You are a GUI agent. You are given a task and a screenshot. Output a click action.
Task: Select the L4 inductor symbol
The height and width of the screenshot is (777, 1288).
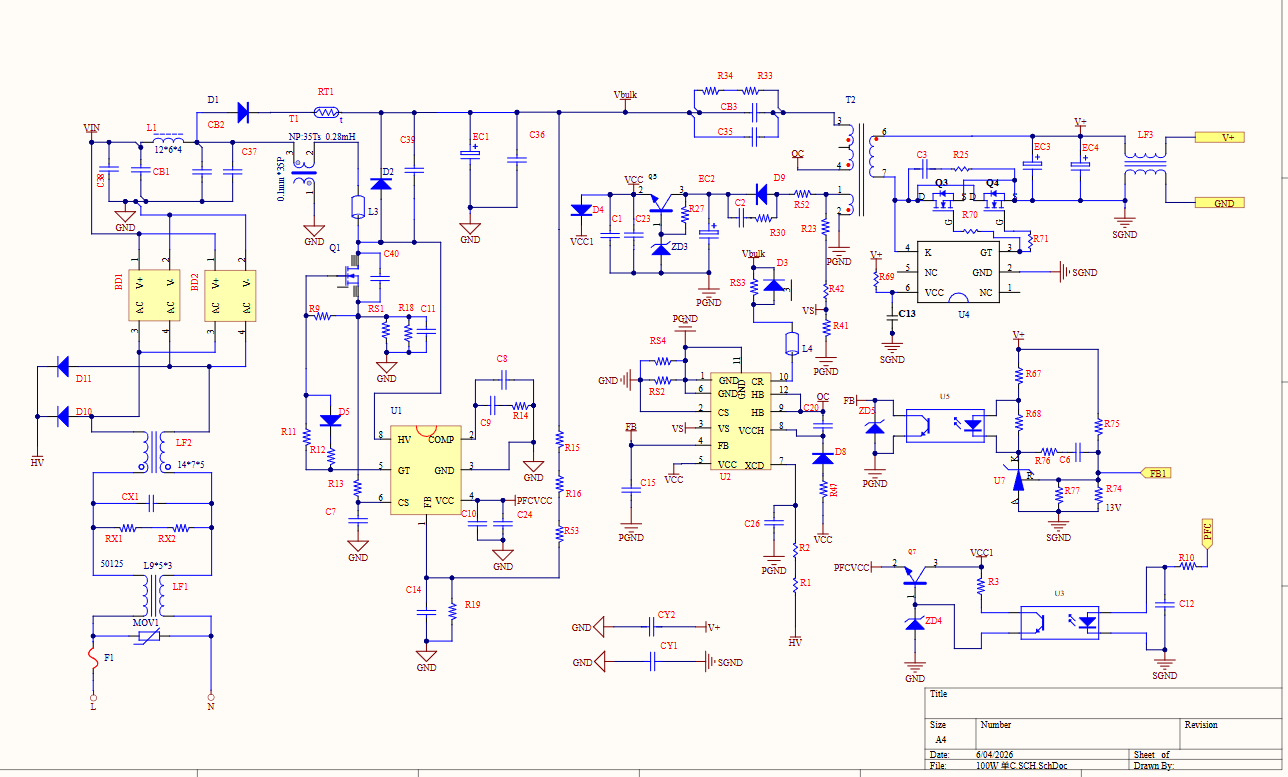tap(793, 344)
